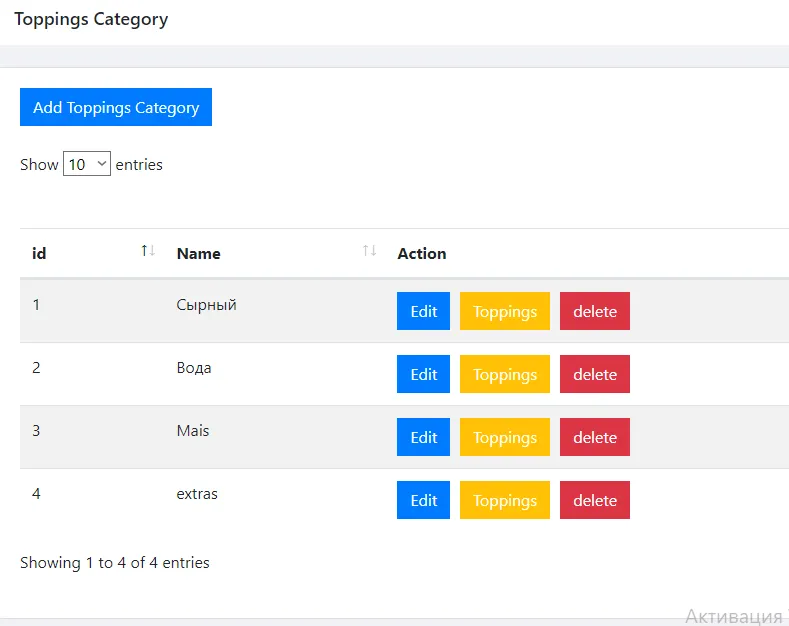Image resolution: width=789 pixels, height=626 pixels.
Task: Edit the extras category
Action: coord(423,500)
